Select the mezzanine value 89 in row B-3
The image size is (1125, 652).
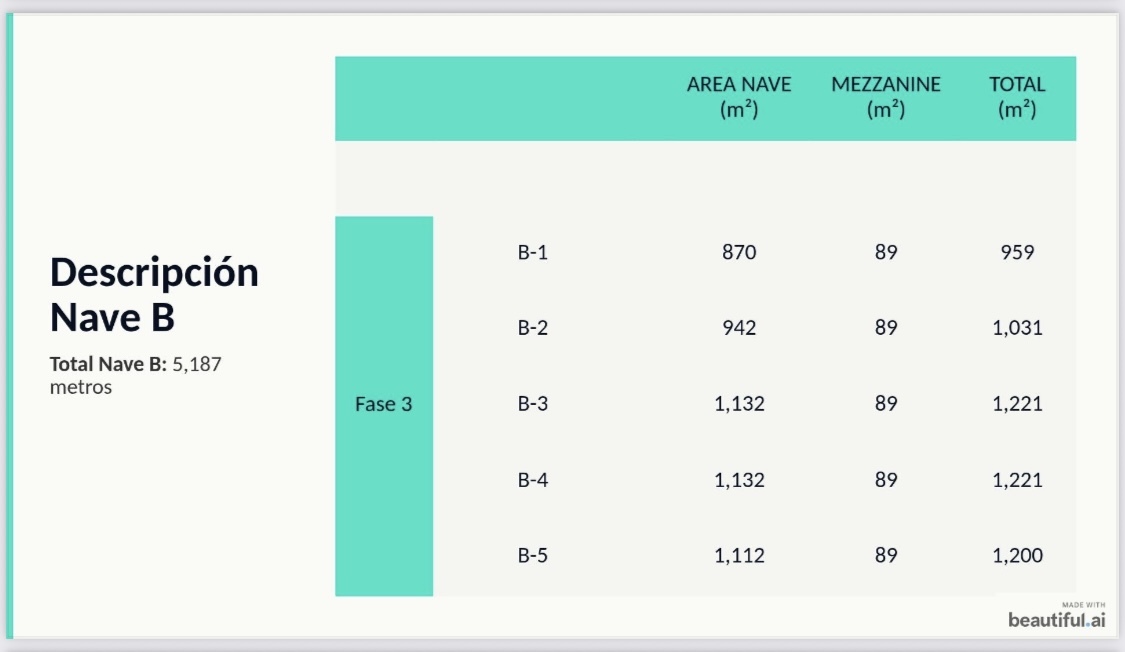886,404
